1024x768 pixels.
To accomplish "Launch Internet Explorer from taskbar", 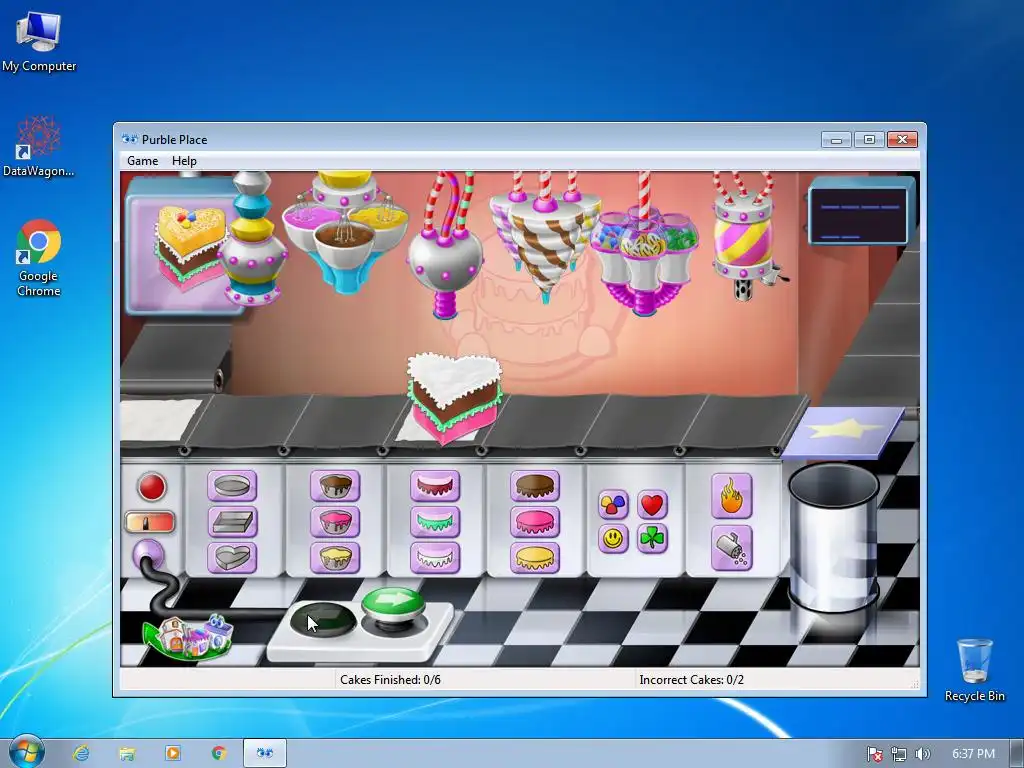I will pyautogui.click(x=81, y=753).
